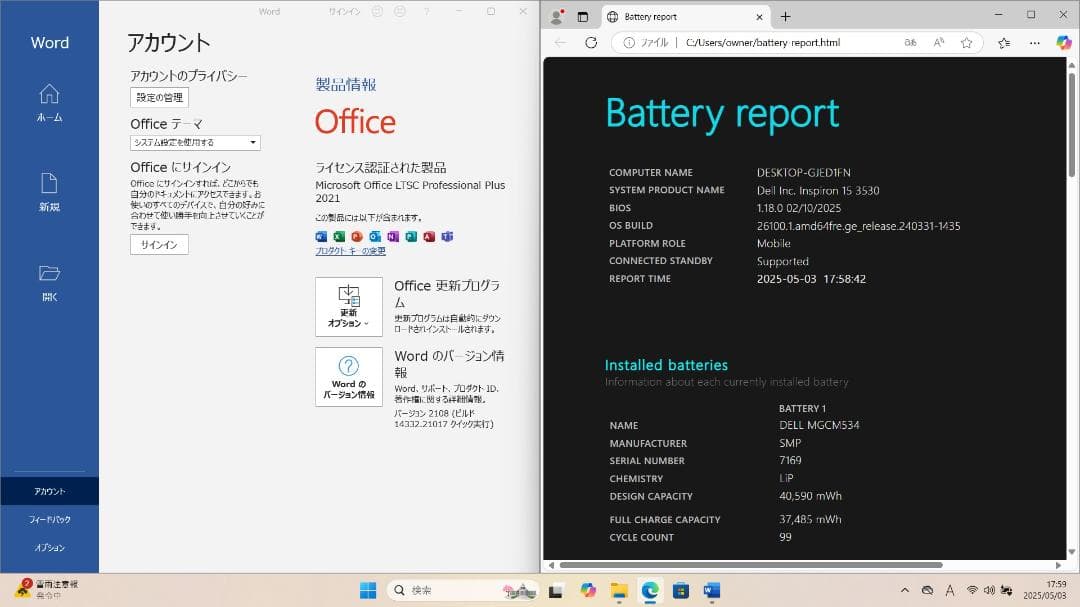Viewport: 1080px width, 607px height.
Task: Toggle the Collections panel in Edge
Action: 1003,42
